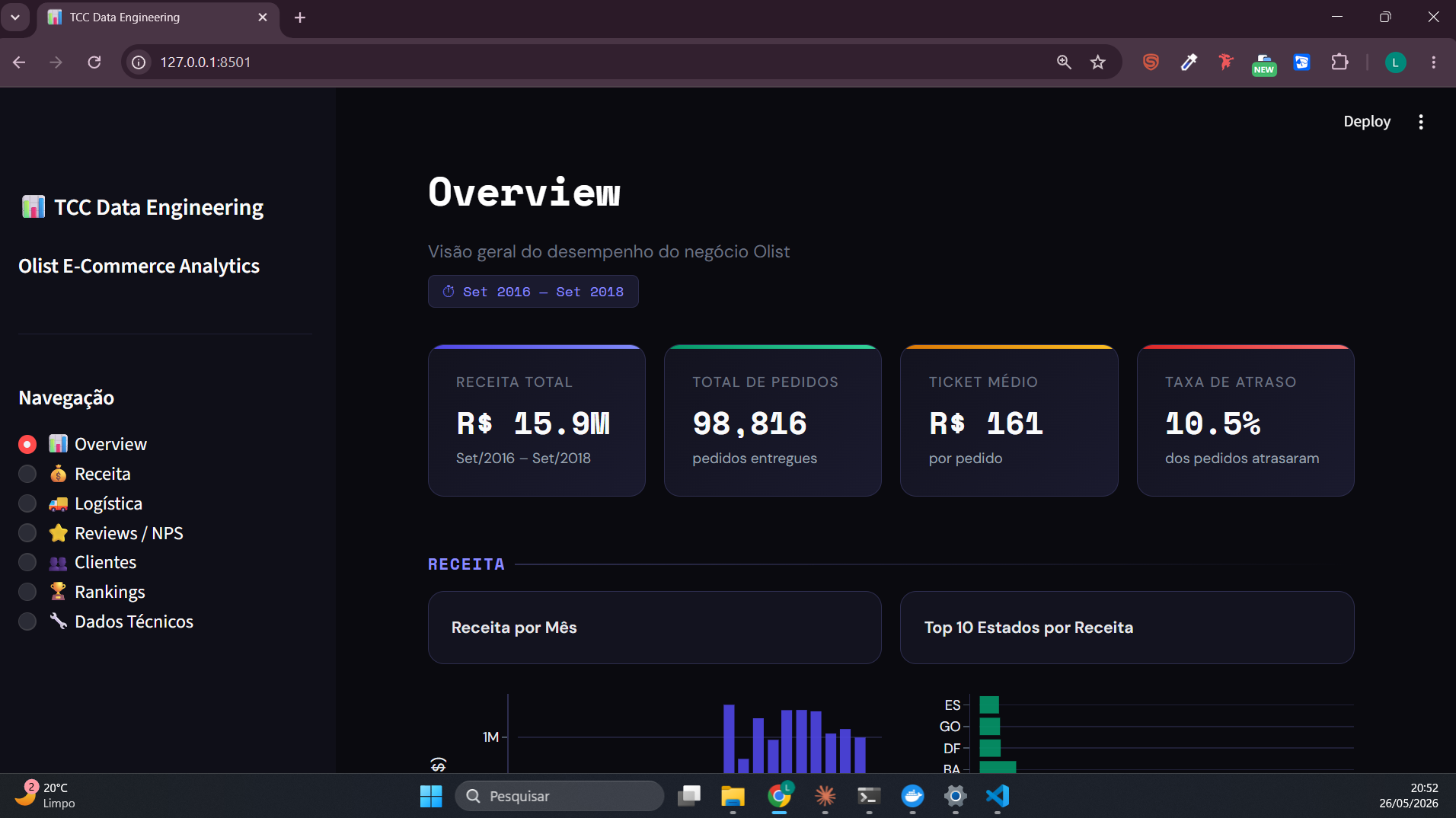Click the red figure extension icon
The height and width of the screenshot is (818, 1456).
tap(1226, 62)
